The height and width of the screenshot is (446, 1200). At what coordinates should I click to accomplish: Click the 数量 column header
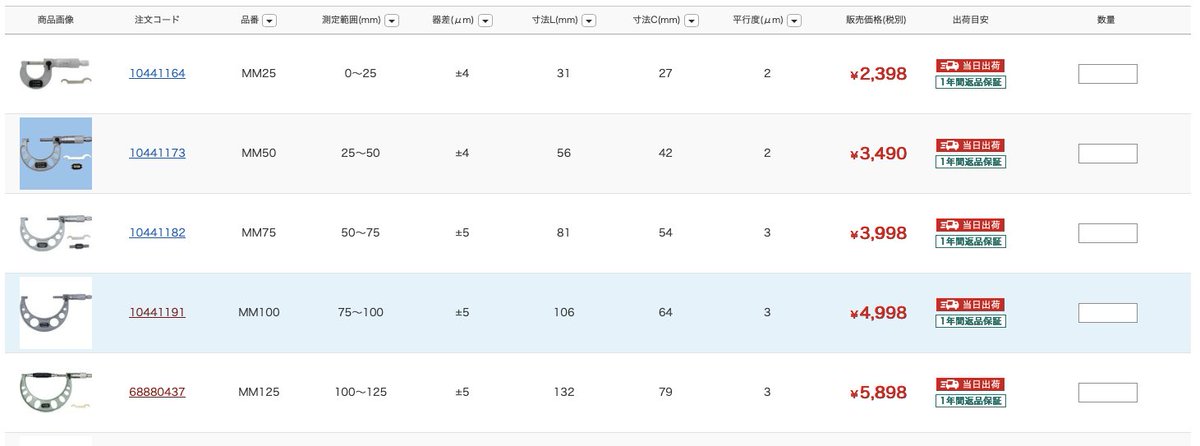(1106, 20)
